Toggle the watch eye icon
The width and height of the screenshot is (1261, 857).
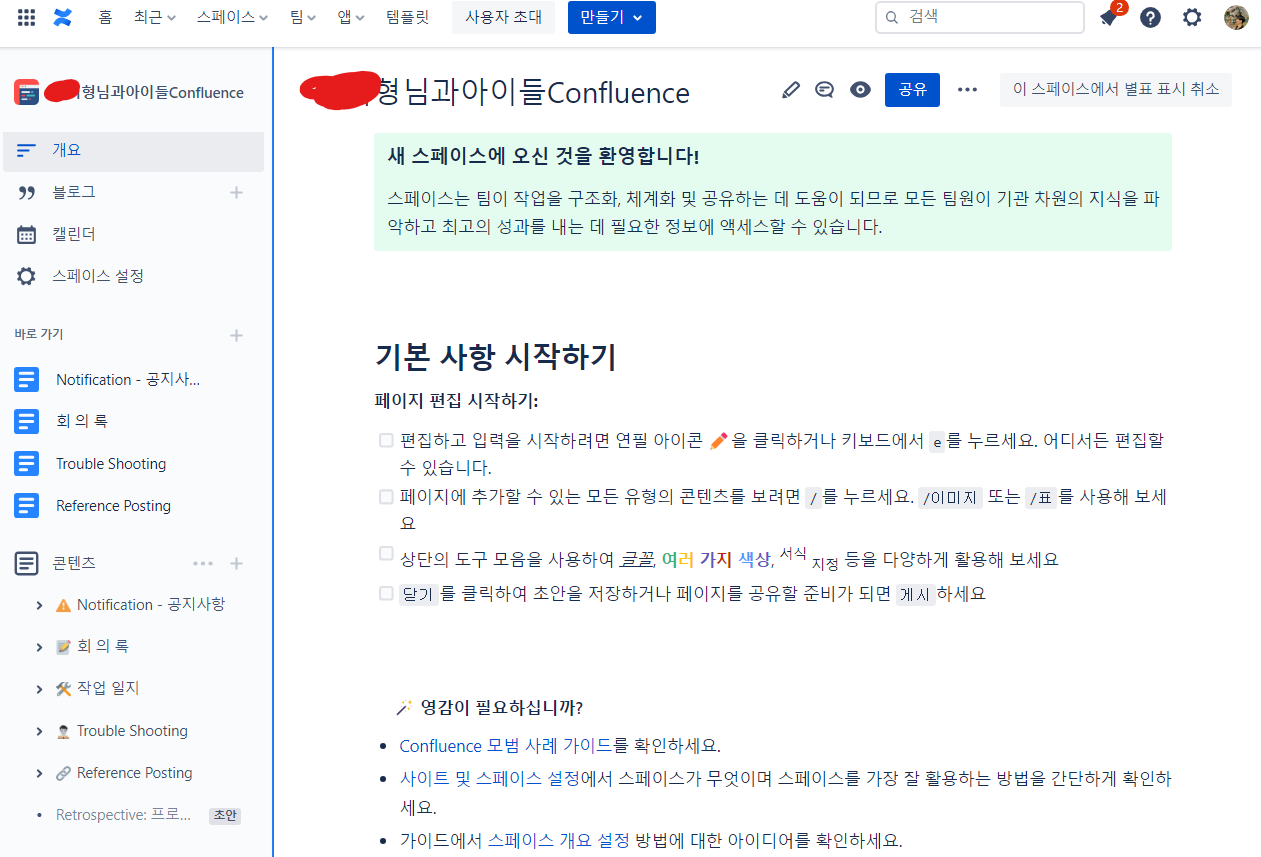(x=860, y=90)
